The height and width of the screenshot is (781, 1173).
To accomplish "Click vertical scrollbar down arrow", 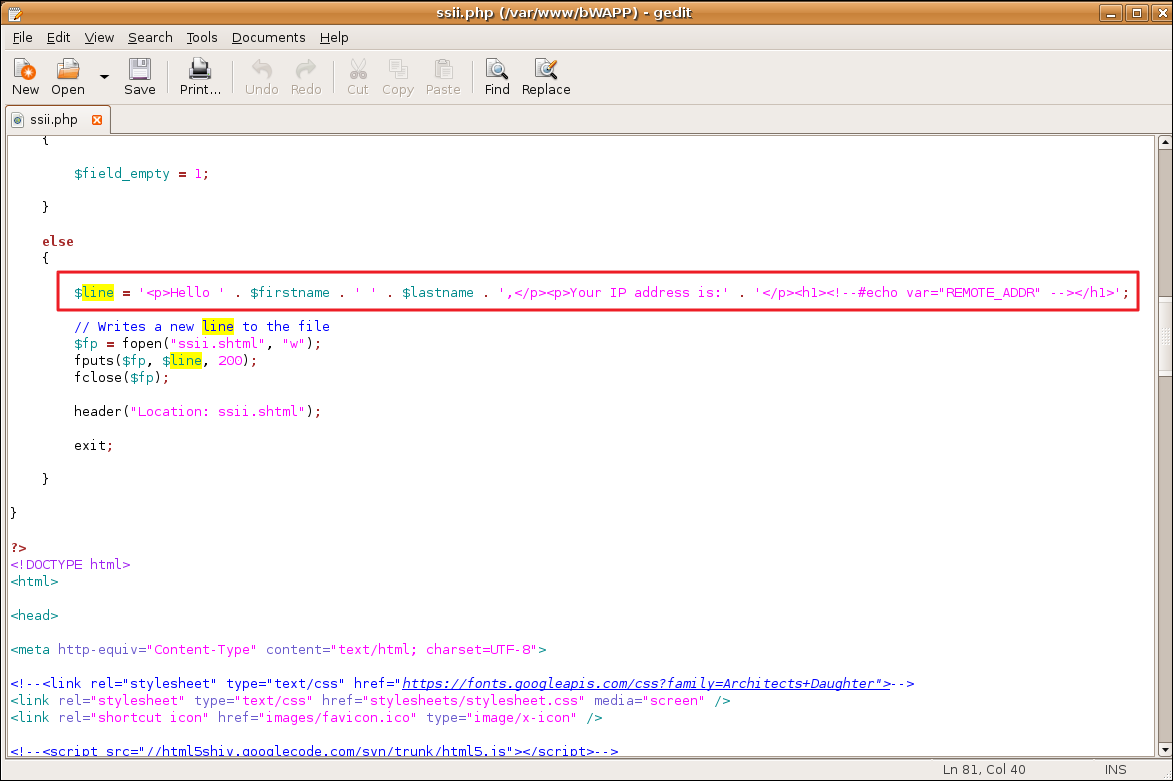I will (x=1165, y=750).
